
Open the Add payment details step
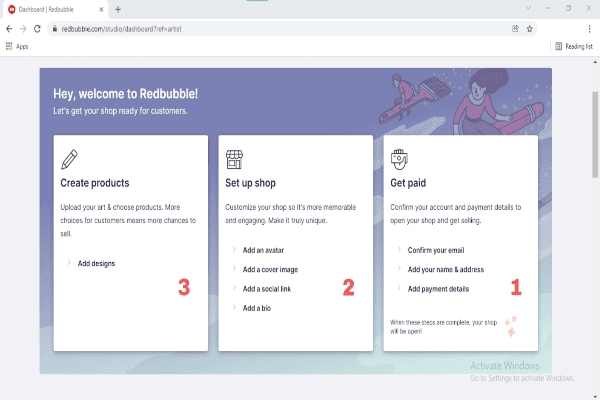coord(438,289)
